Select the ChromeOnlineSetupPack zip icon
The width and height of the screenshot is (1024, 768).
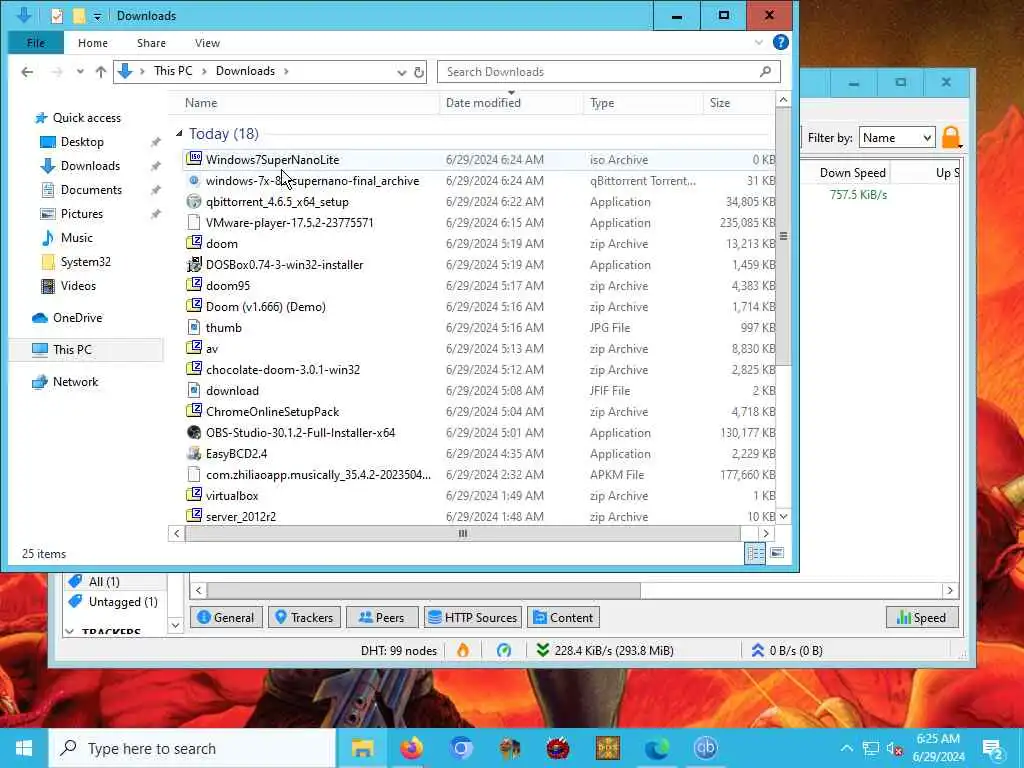click(194, 411)
